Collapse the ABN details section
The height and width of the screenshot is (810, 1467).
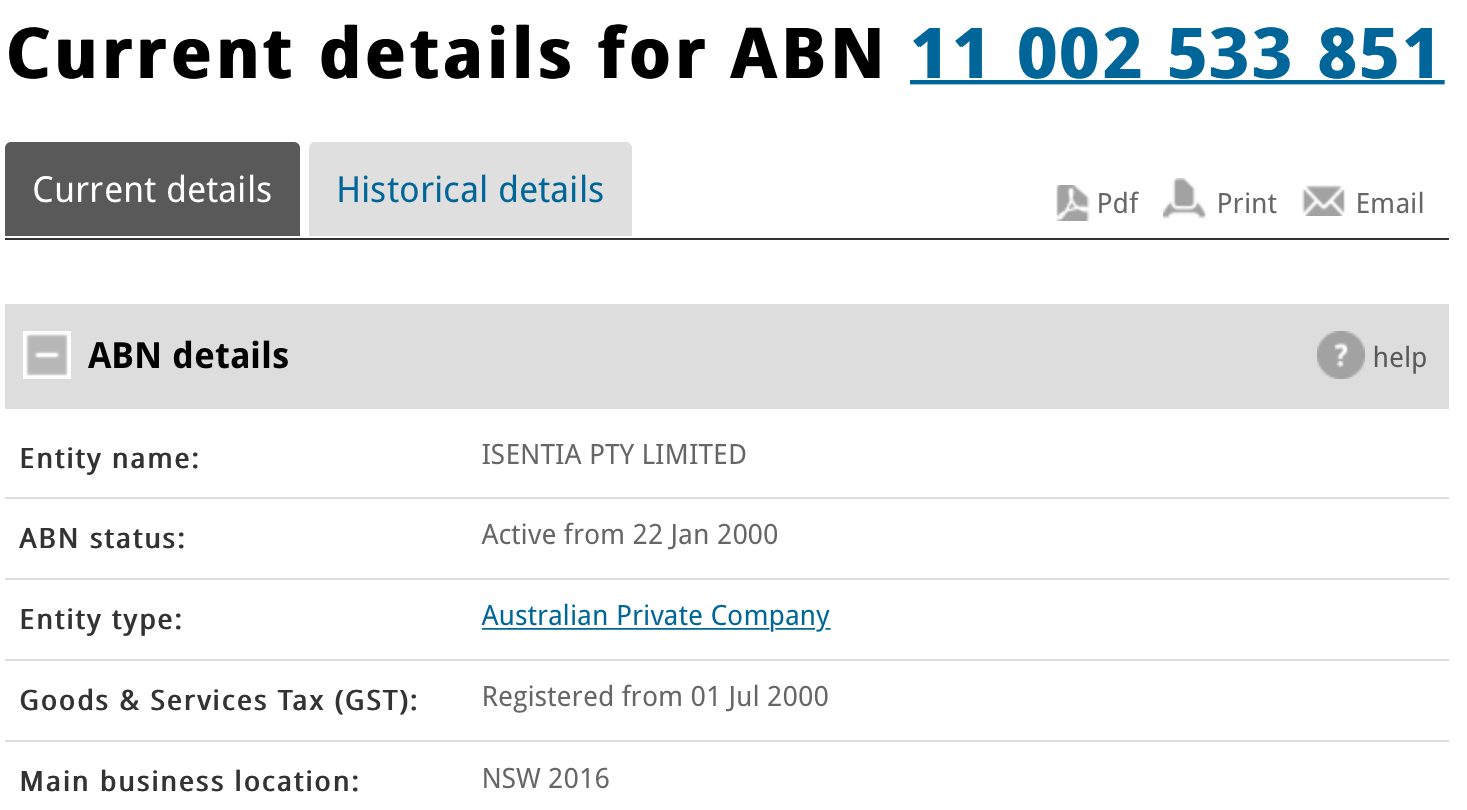click(x=47, y=355)
